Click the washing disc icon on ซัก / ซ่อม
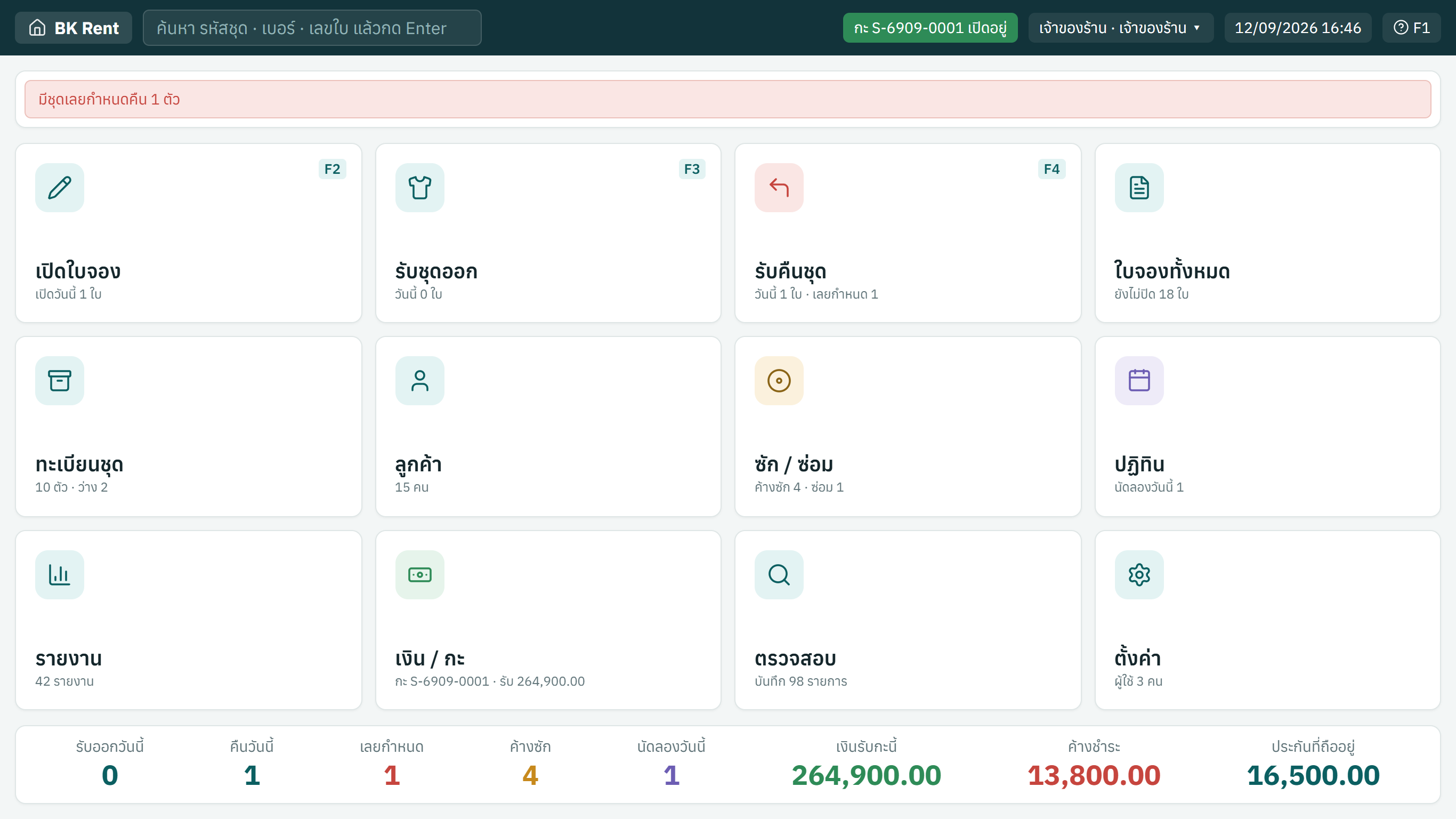Viewport: 1456px width, 819px height. point(779,381)
